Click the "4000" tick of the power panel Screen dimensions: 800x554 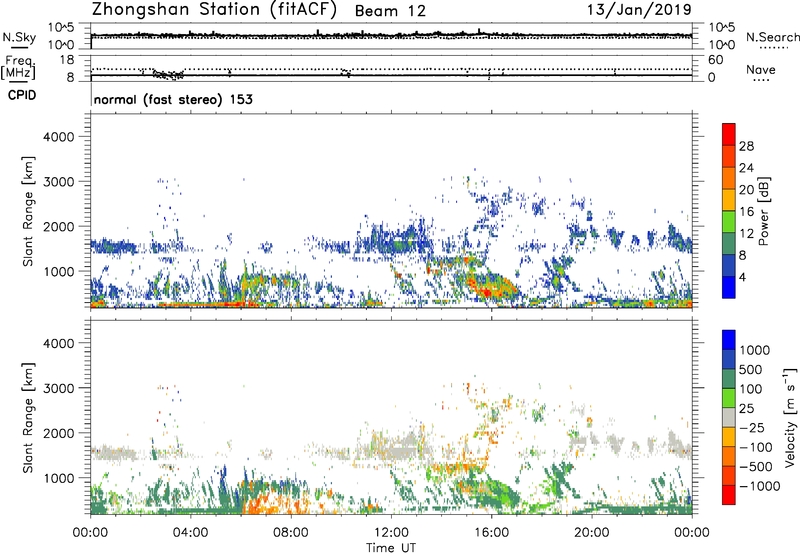(59, 137)
